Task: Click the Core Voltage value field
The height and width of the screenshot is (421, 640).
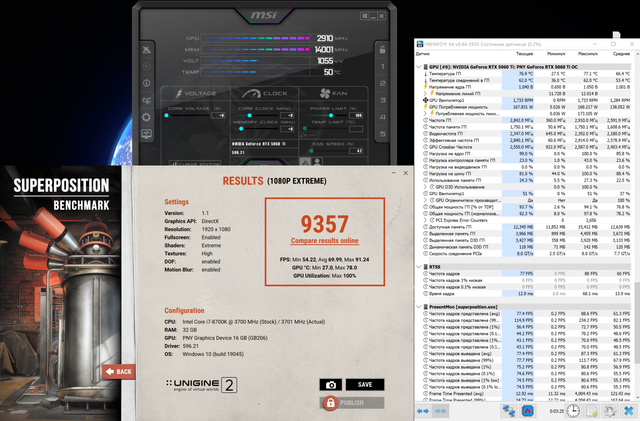Action: 218,116
